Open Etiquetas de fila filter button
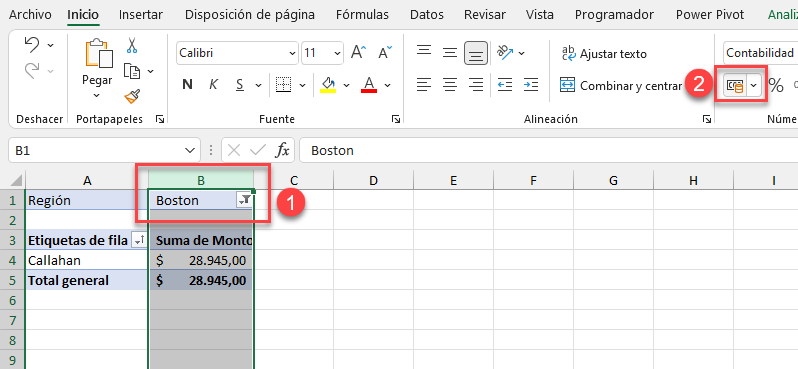798x369 pixels. [x=138, y=241]
